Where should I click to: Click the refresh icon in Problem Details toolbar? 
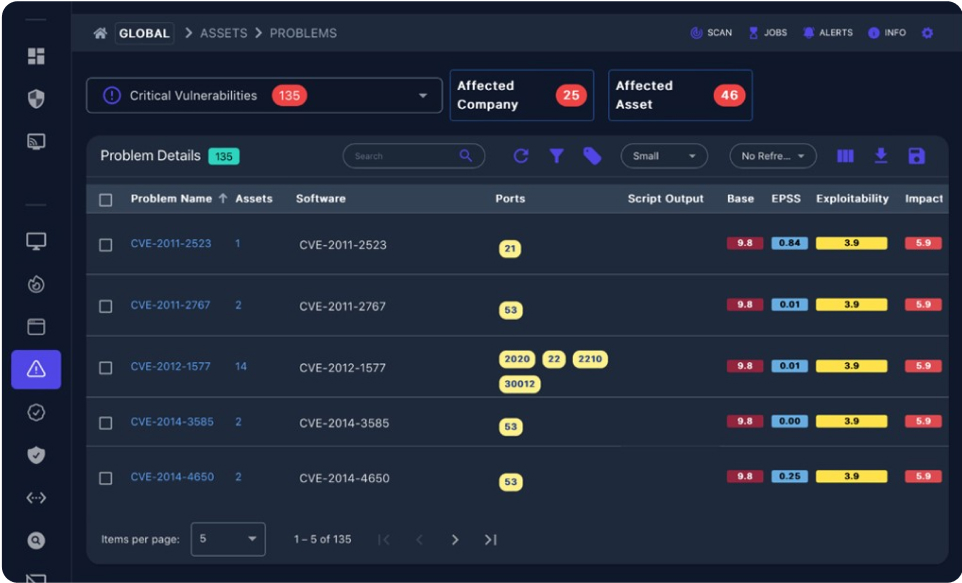[520, 156]
